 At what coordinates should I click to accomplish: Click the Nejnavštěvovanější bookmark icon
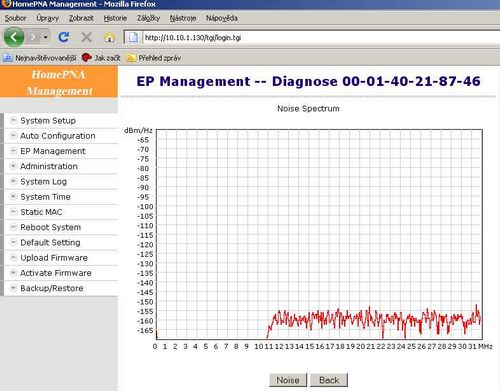[x=7, y=58]
